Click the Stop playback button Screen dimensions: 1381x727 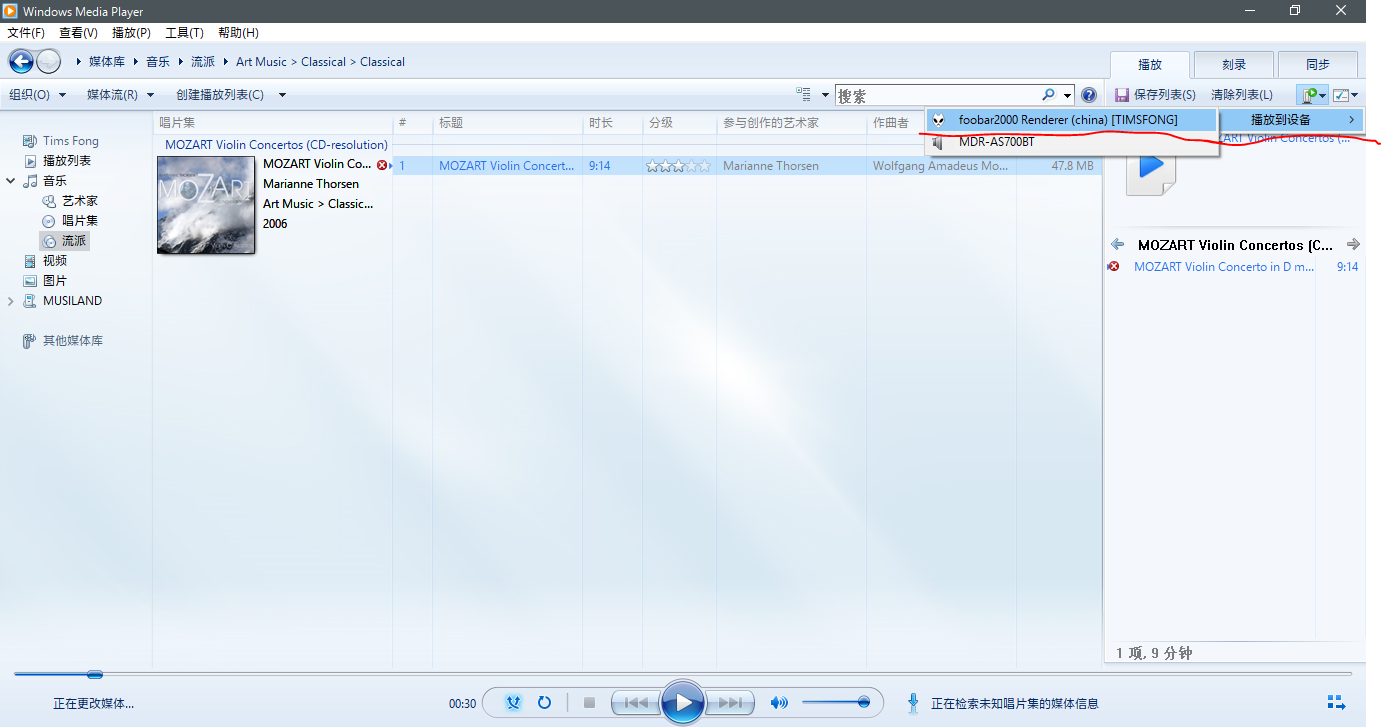pos(589,703)
